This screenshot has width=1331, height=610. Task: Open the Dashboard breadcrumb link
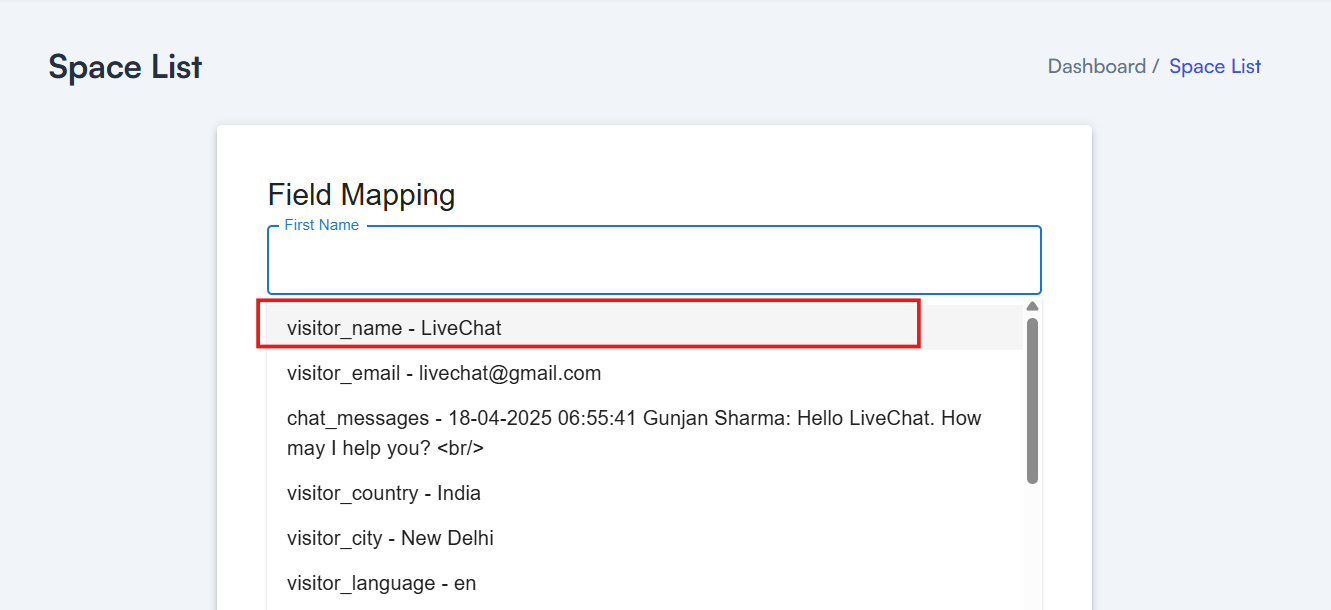click(1096, 67)
